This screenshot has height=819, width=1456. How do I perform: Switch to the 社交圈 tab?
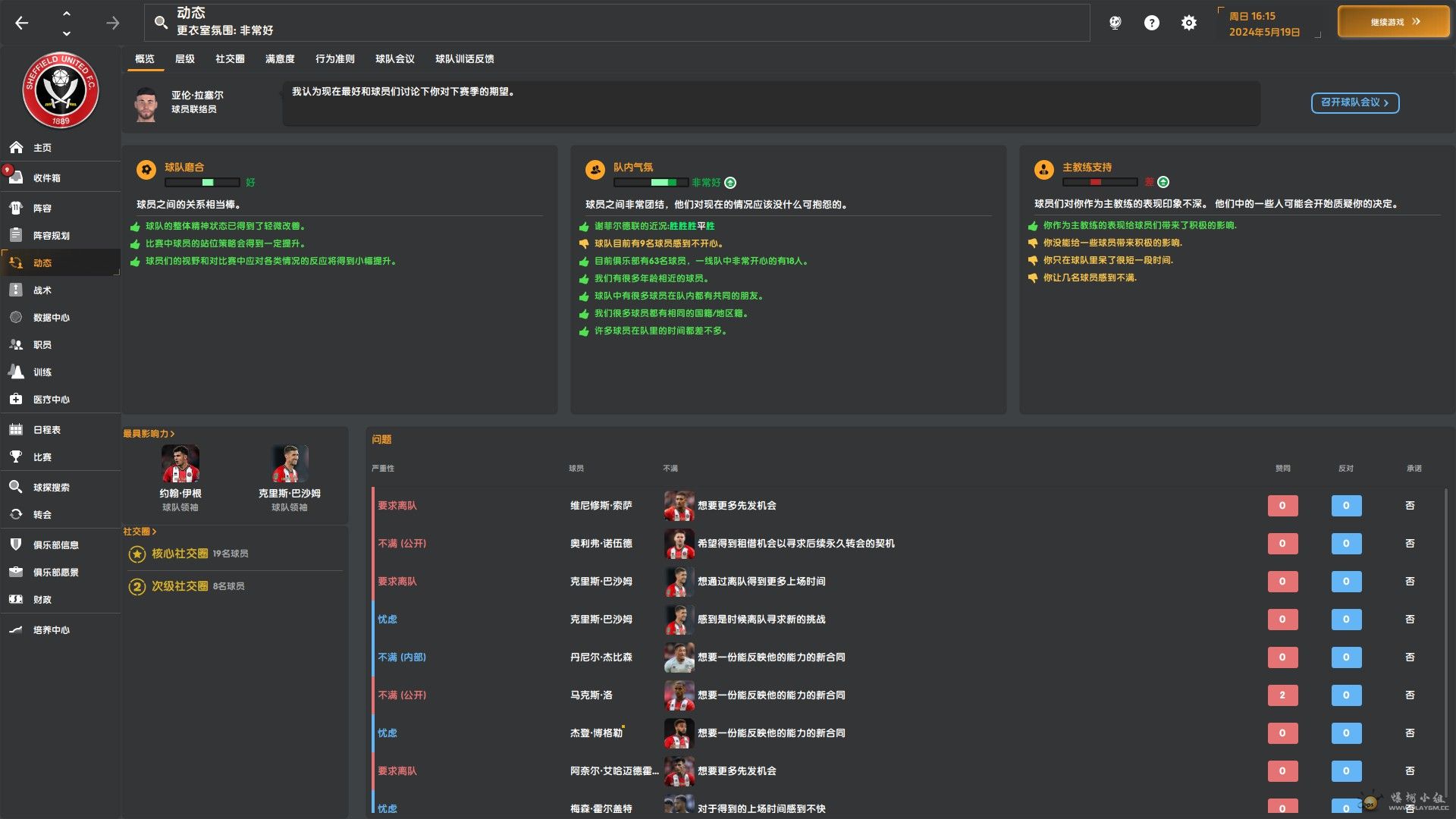[x=230, y=58]
